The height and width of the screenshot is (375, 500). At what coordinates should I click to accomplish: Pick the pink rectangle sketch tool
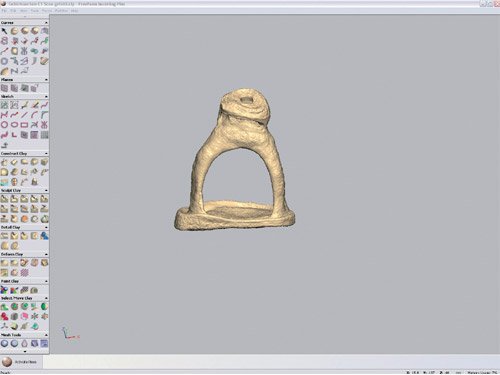[24, 125]
